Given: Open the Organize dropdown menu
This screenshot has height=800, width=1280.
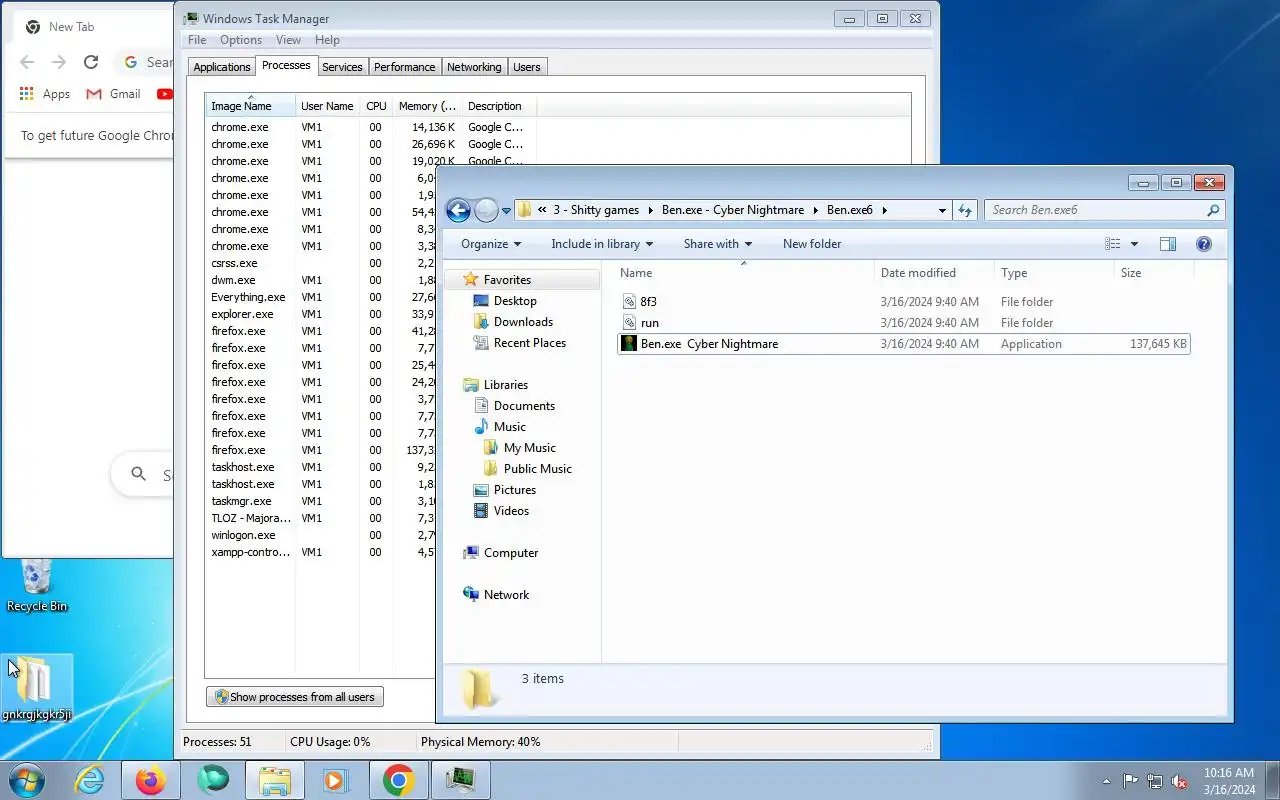Looking at the screenshot, I should (490, 244).
